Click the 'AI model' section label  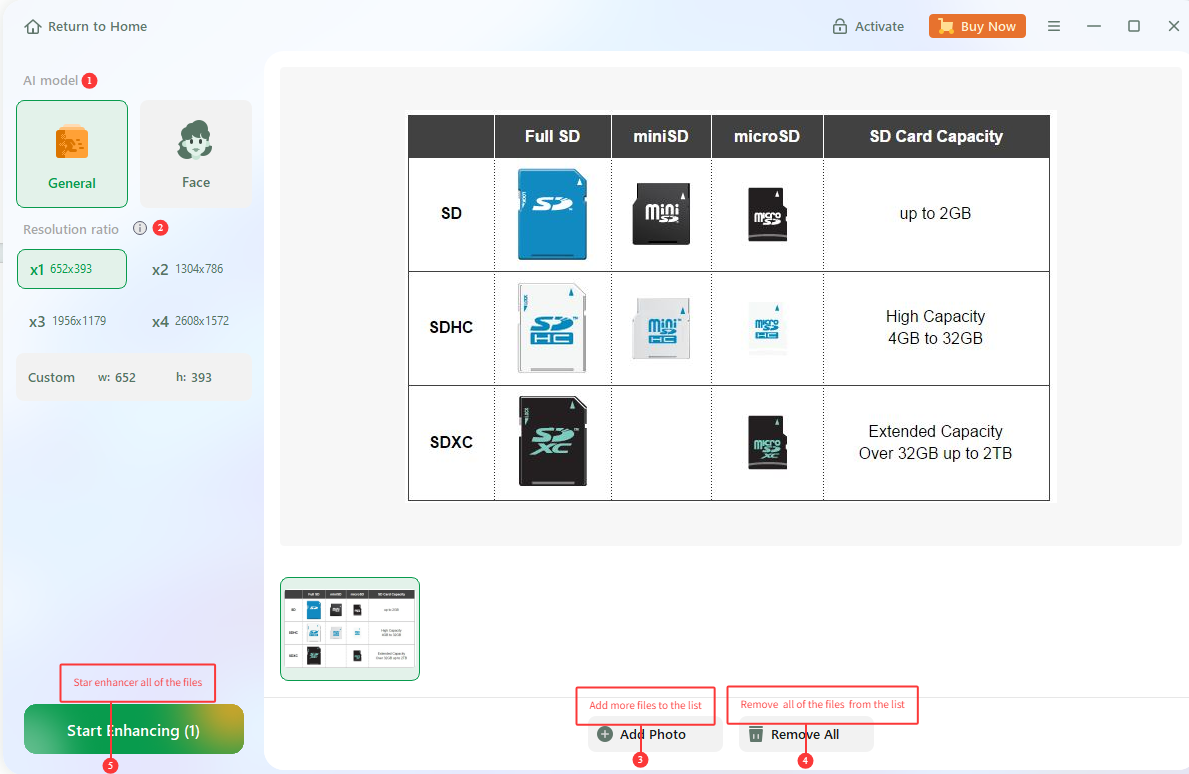point(50,80)
